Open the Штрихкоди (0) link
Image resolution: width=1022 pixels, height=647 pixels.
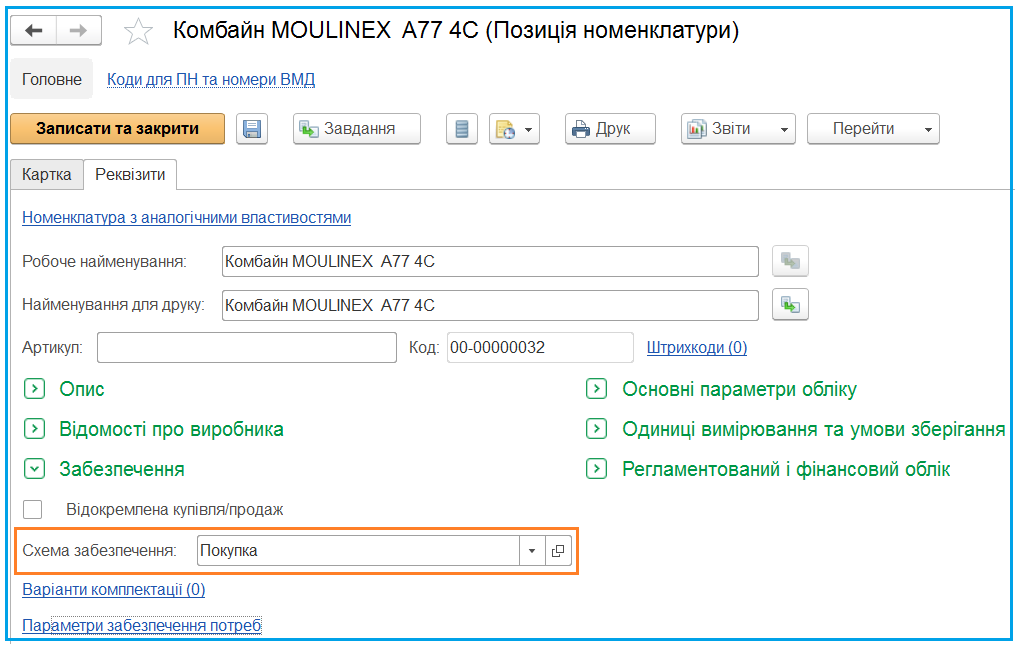(697, 347)
